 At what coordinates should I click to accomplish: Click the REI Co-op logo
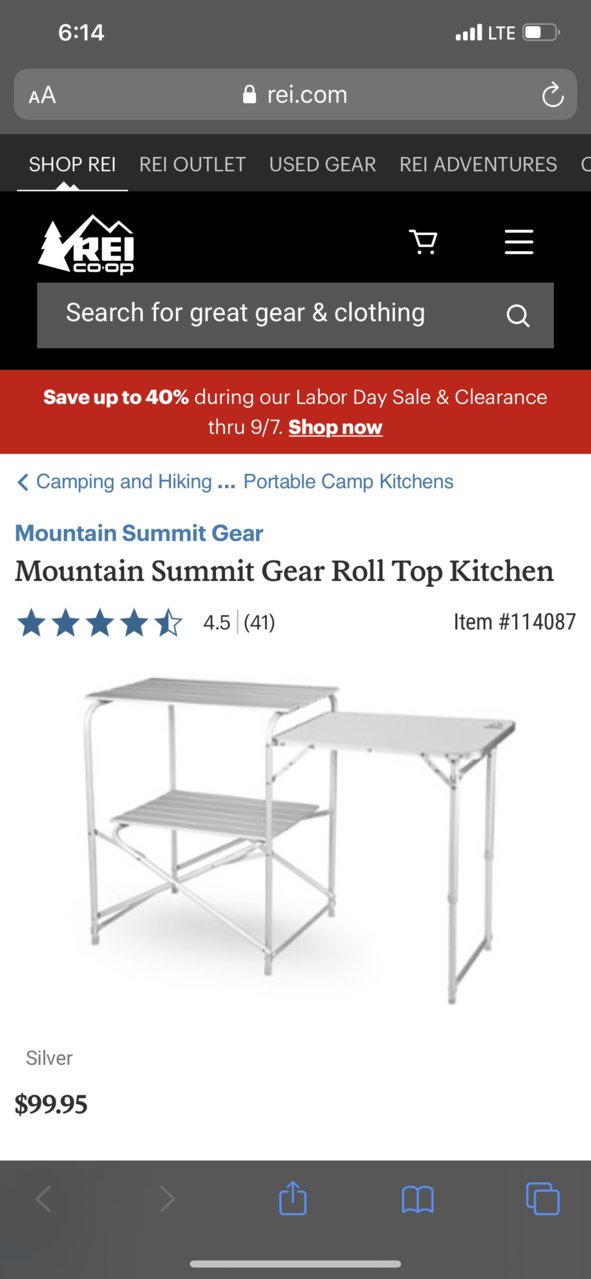[86, 244]
